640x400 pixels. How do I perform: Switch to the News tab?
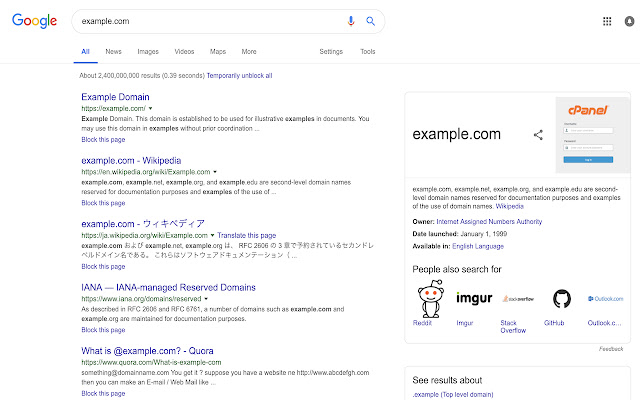(x=113, y=51)
